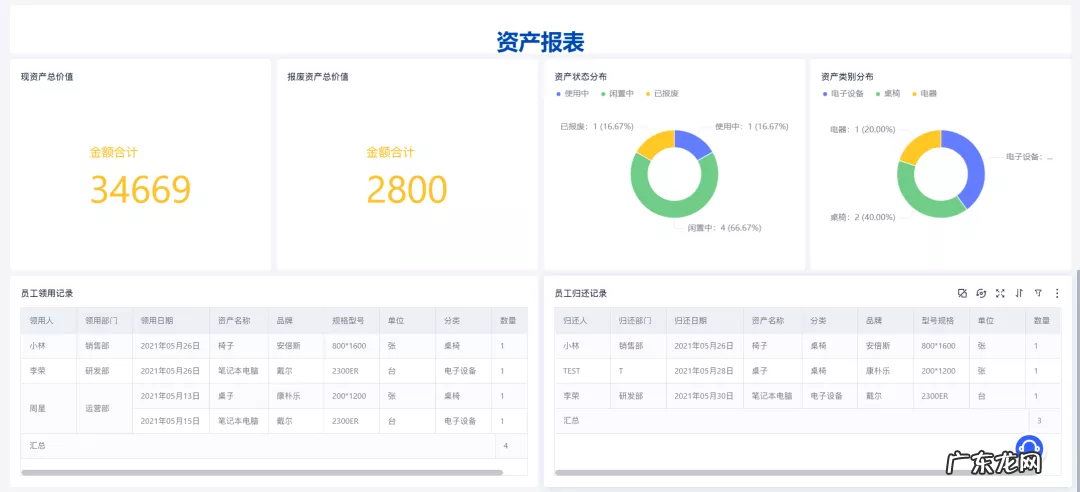Screen dimensions: 1080x492
Task: Click the disable-linkage icon in 员工归还记录 panel
Action: [962, 294]
